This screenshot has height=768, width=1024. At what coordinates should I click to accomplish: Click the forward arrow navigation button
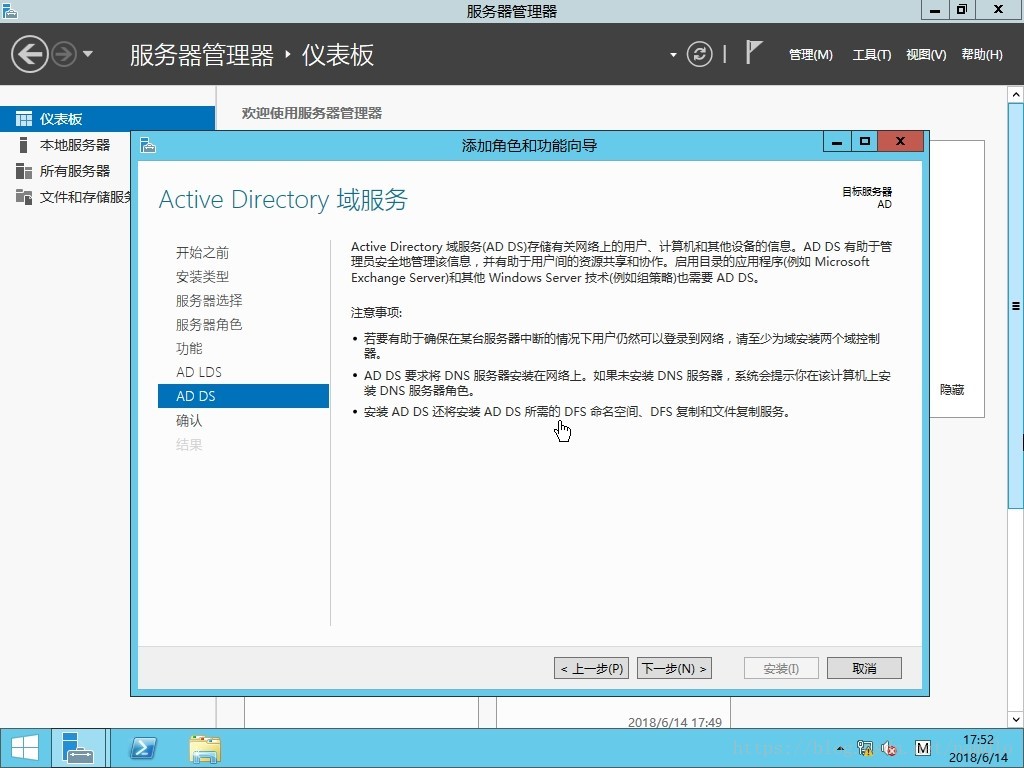[x=64, y=54]
